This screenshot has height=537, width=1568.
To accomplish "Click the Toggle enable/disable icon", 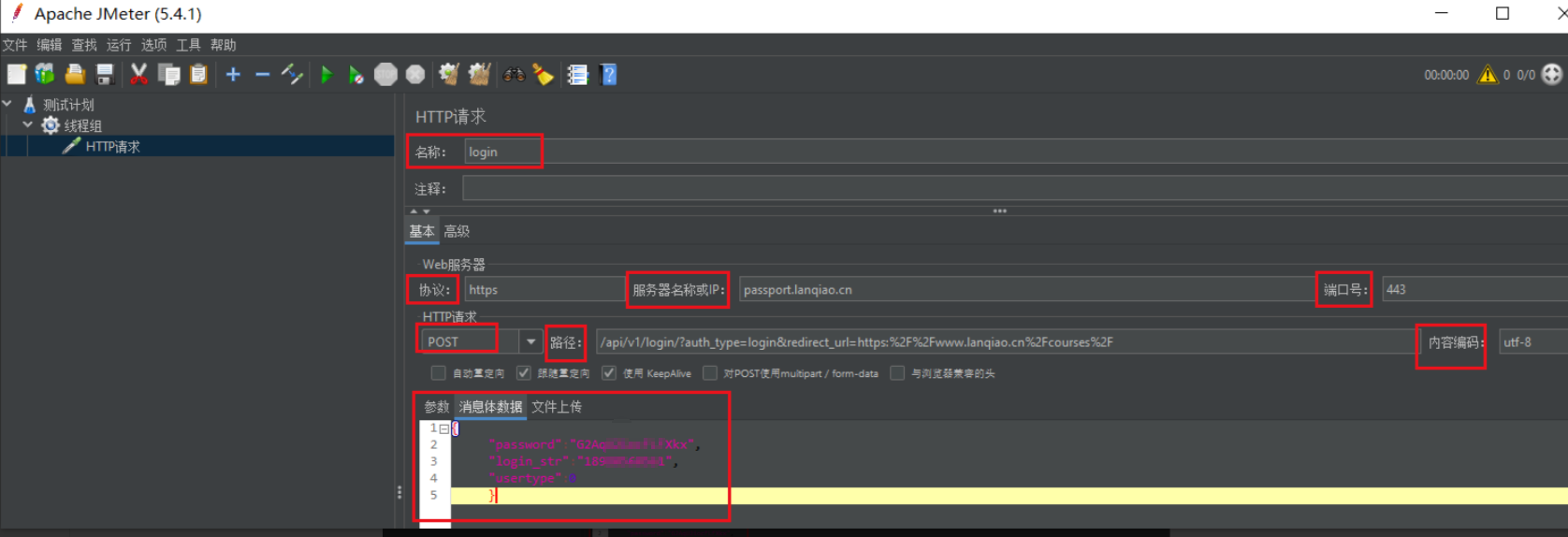I will click(292, 75).
